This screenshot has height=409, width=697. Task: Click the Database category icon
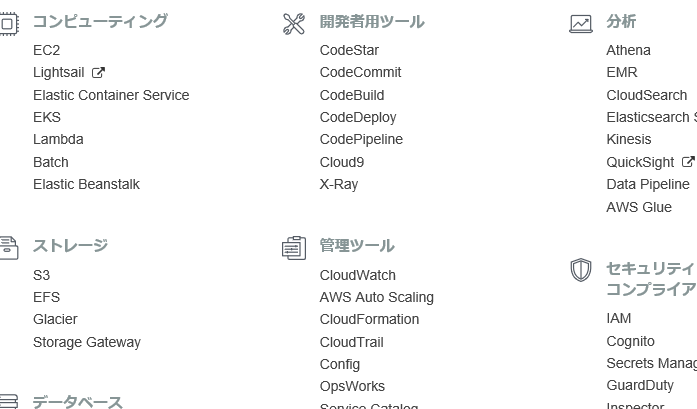(x=9, y=401)
